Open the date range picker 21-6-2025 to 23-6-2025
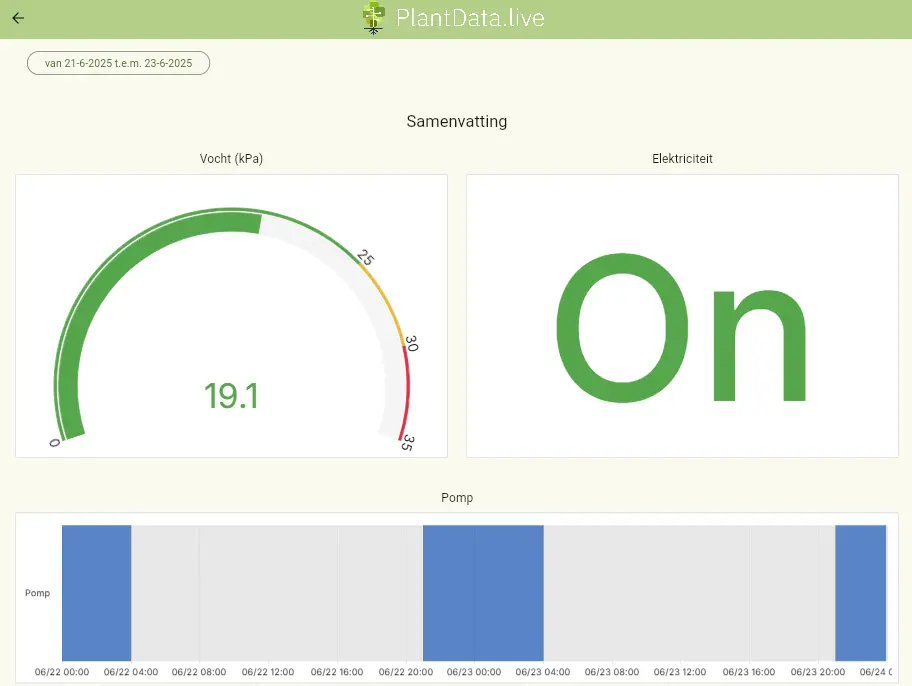 [x=118, y=63]
